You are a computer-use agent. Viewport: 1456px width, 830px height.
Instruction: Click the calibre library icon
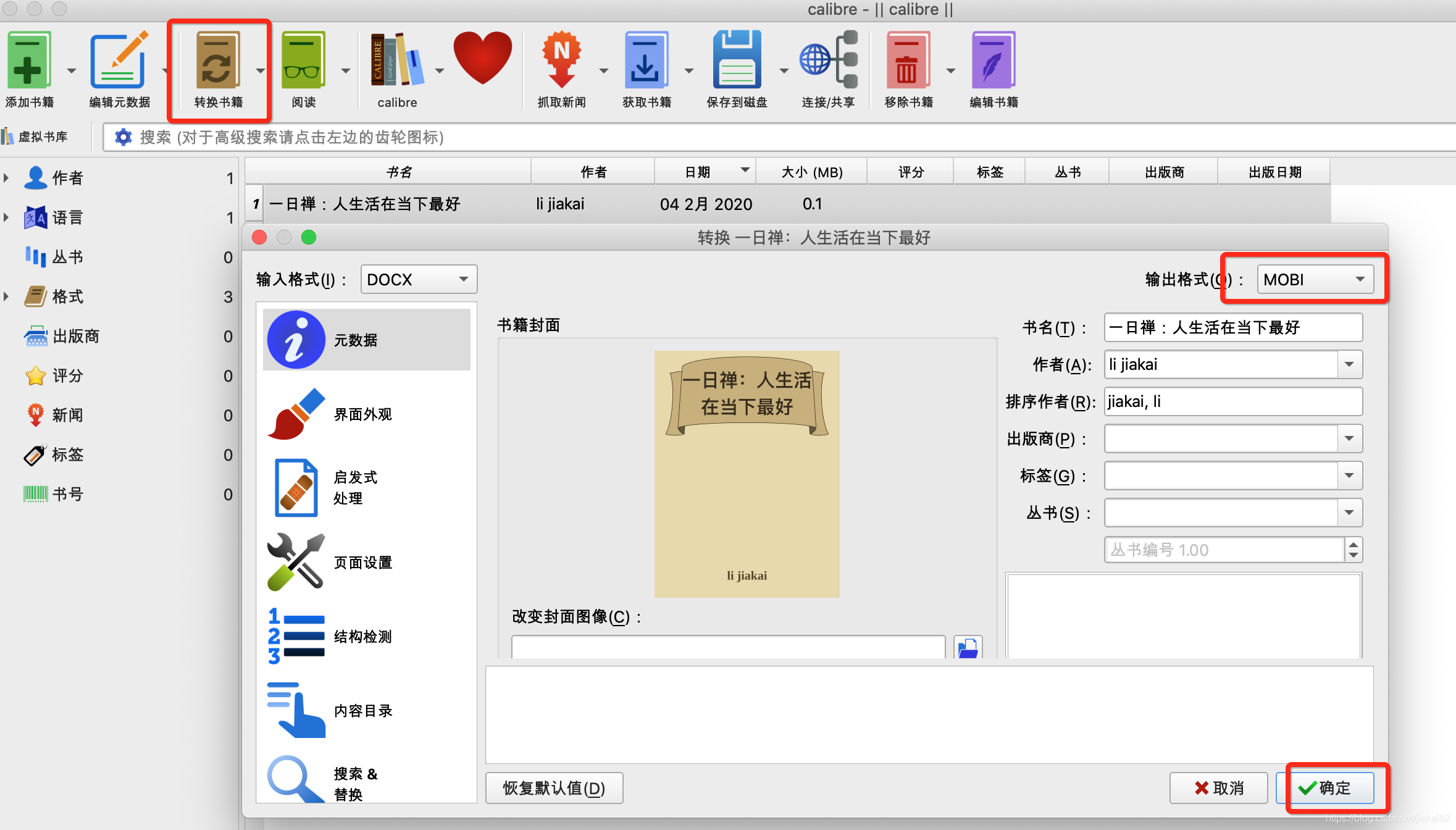pyautogui.click(x=397, y=61)
